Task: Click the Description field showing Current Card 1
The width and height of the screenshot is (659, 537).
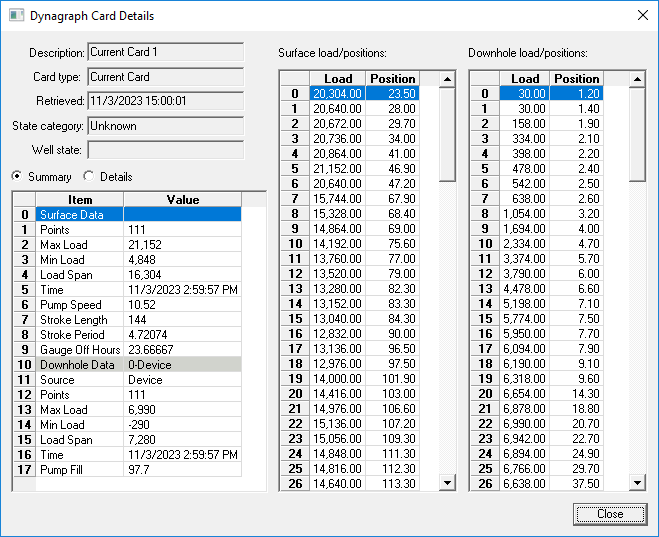Action: click(x=166, y=52)
